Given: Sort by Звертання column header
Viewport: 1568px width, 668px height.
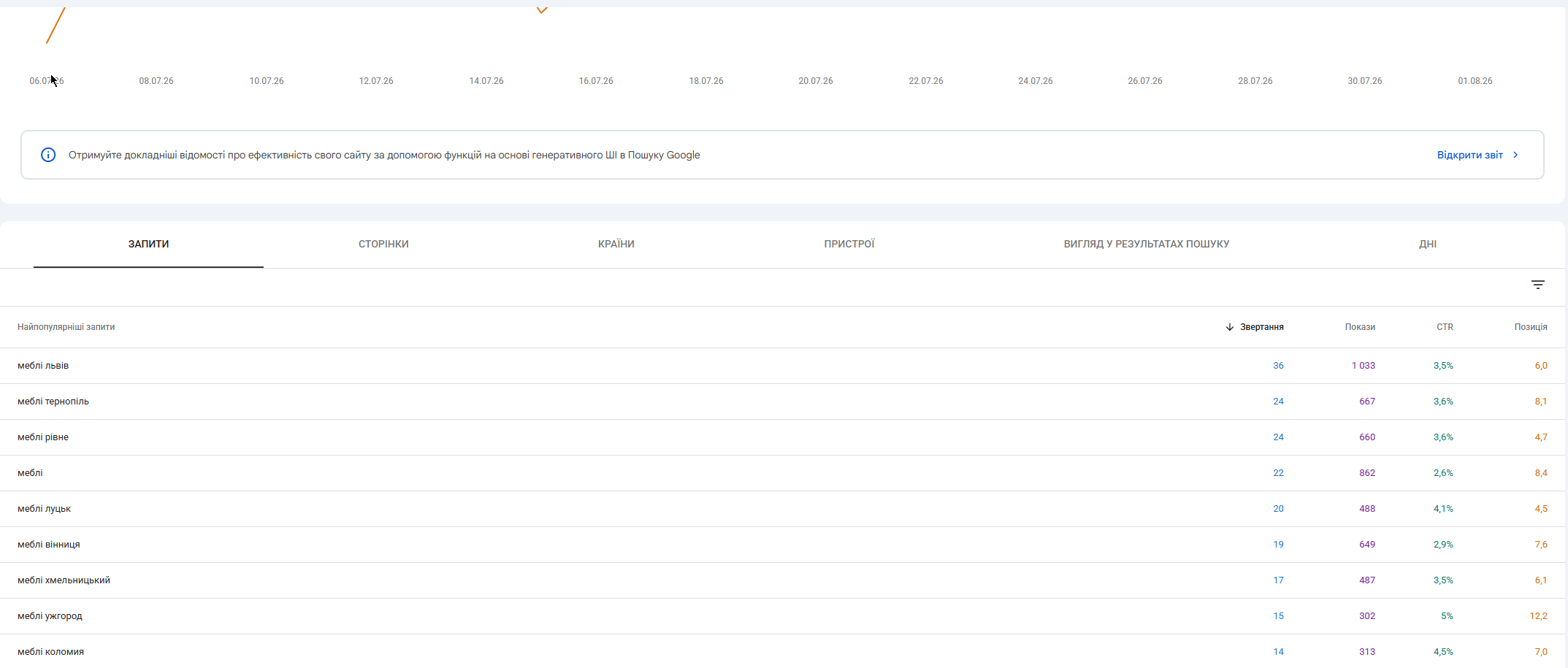Looking at the screenshot, I should point(1261,327).
